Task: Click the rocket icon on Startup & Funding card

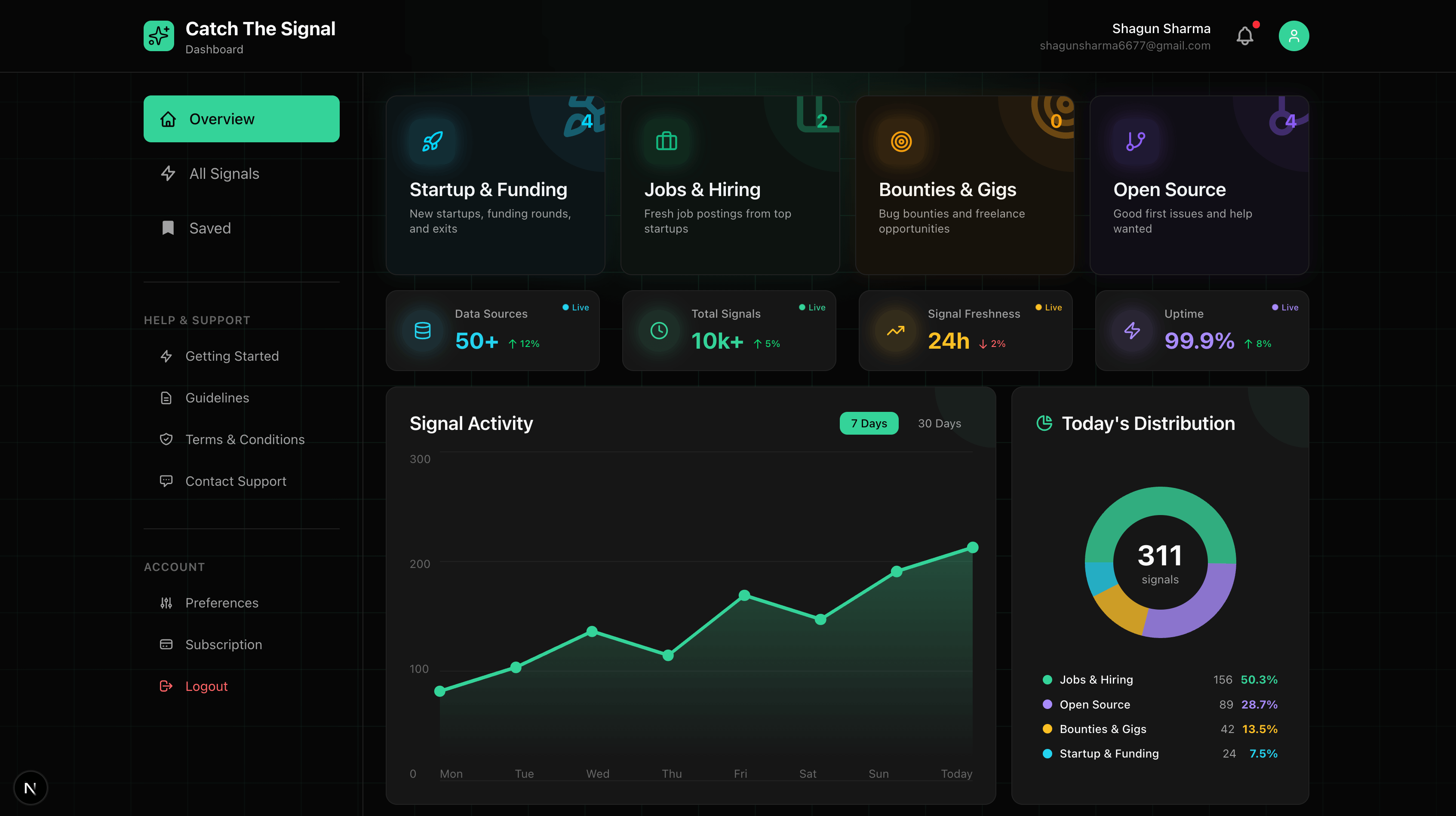Action: pyautogui.click(x=433, y=141)
